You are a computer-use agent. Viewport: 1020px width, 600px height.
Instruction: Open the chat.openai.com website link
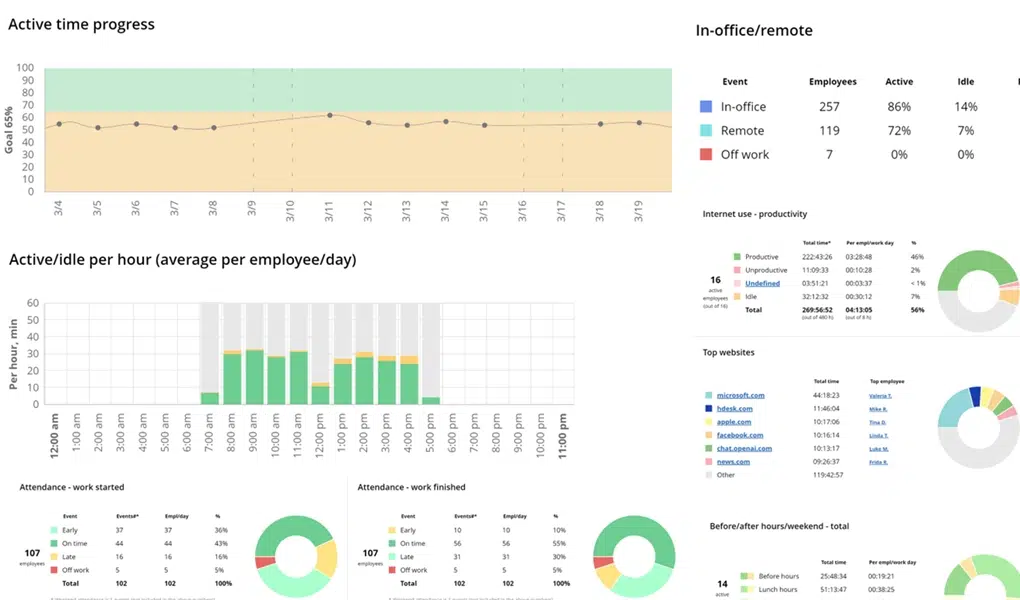pyautogui.click(x=744, y=448)
